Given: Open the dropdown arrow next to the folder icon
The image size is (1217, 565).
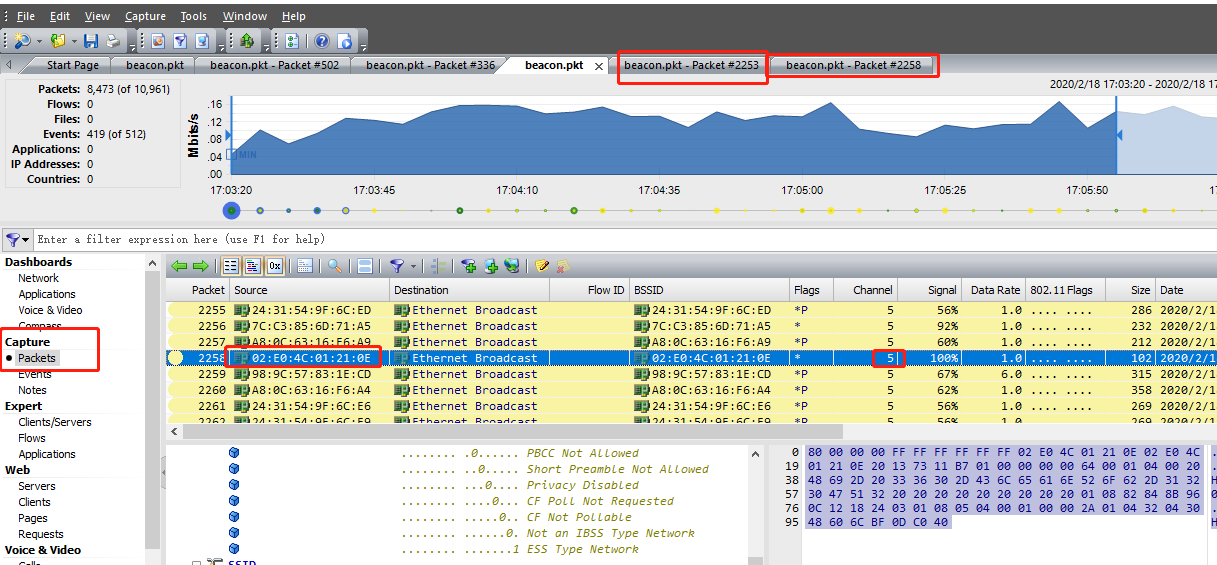Looking at the screenshot, I should pos(73,42).
